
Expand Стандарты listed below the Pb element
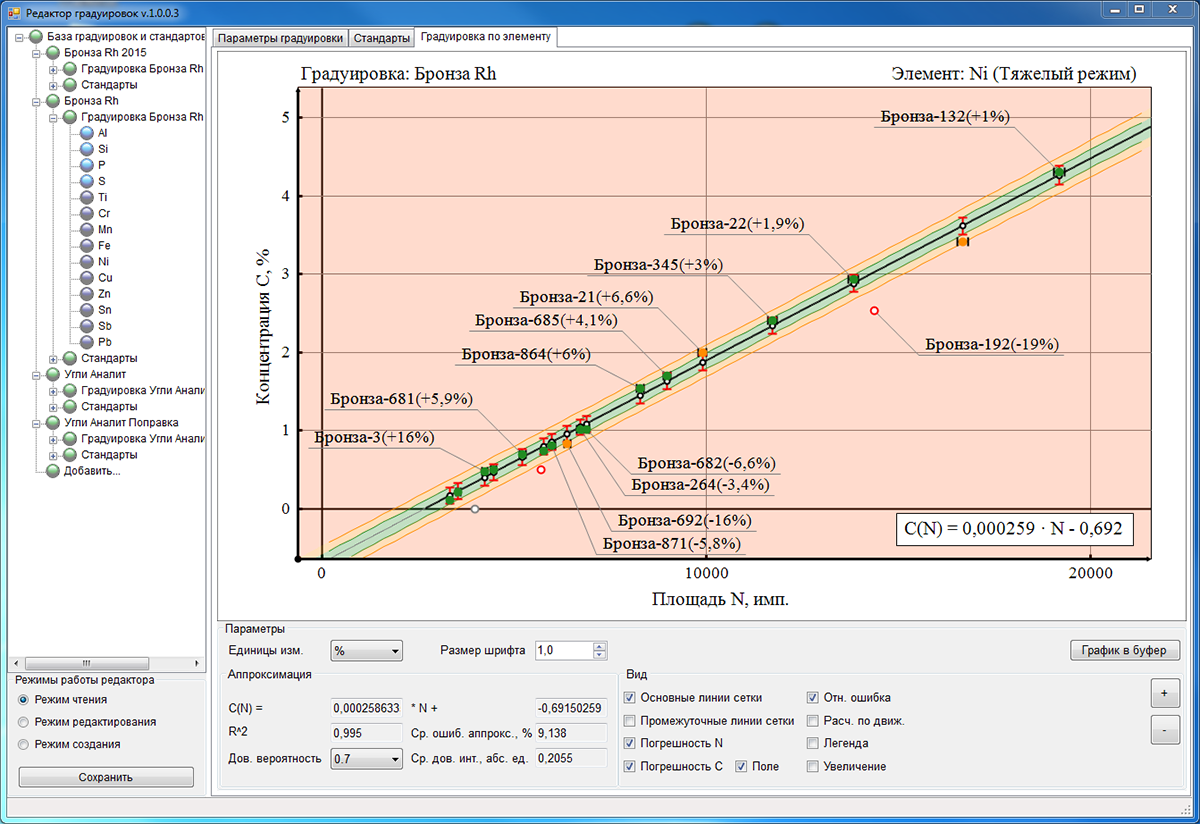(54, 358)
